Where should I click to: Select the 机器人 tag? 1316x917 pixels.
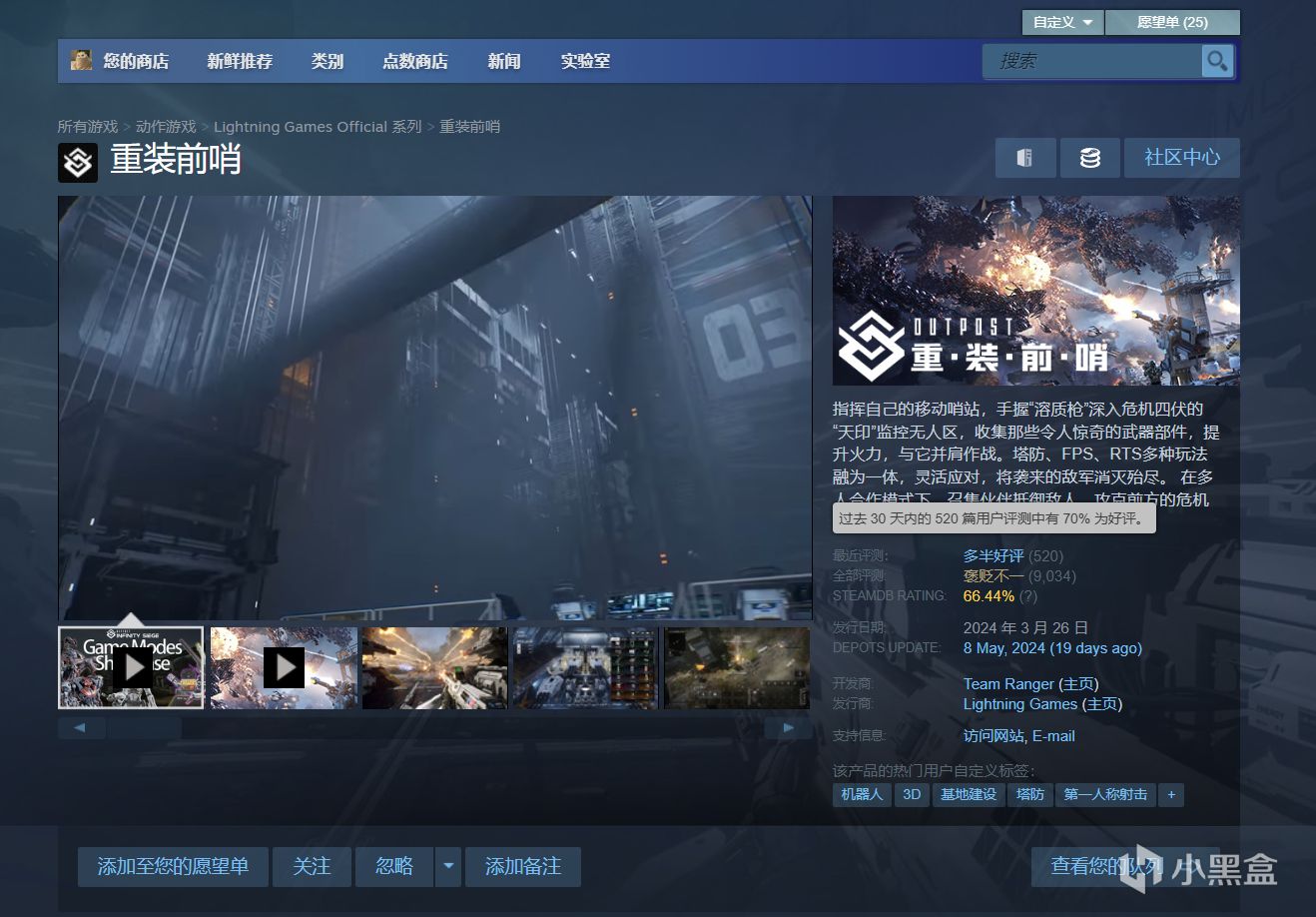click(862, 794)
